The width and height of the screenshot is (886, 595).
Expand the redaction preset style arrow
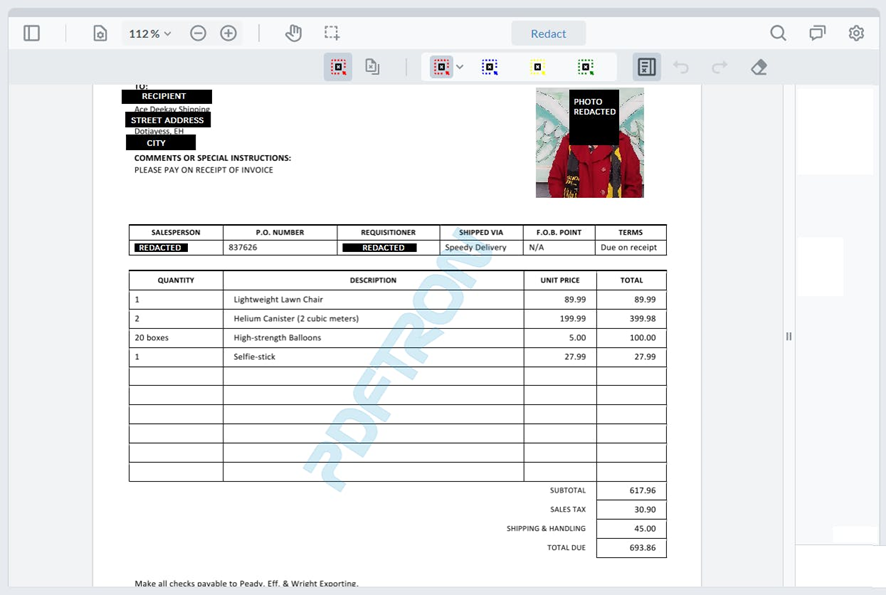coord(460,67)
